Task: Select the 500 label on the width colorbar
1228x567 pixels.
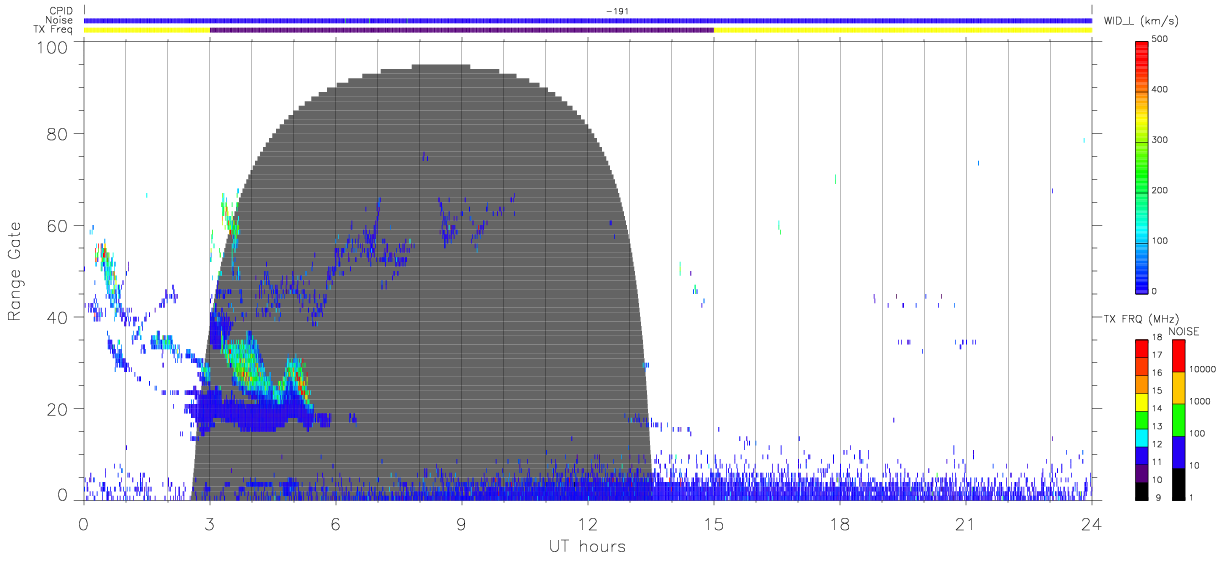Action: (1161, 40)
